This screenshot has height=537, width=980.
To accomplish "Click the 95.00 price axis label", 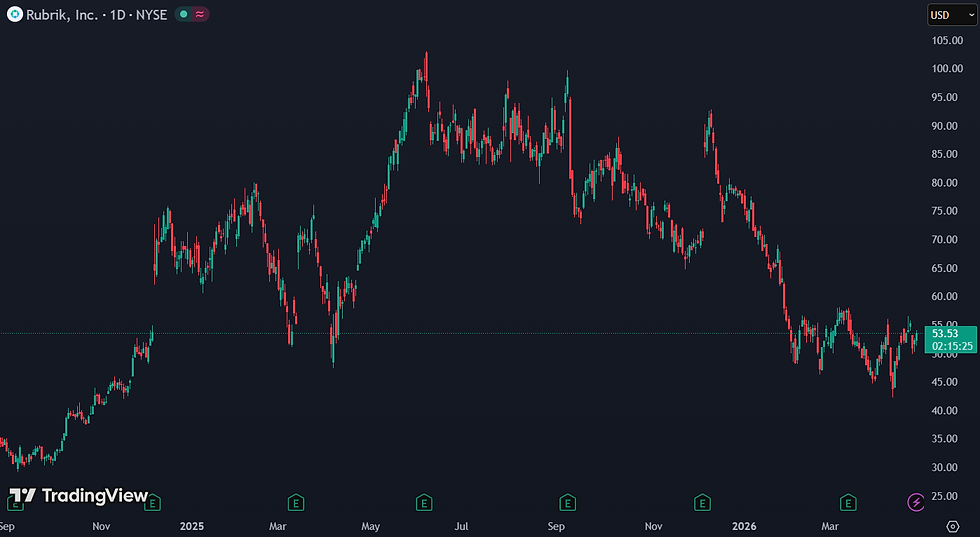I will 944,97.
